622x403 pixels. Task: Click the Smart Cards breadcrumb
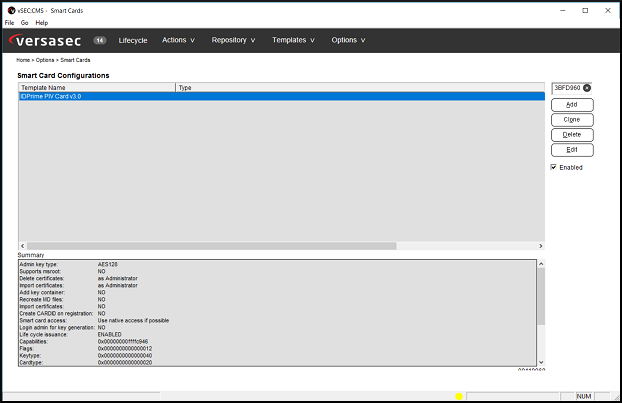(75, 60)
